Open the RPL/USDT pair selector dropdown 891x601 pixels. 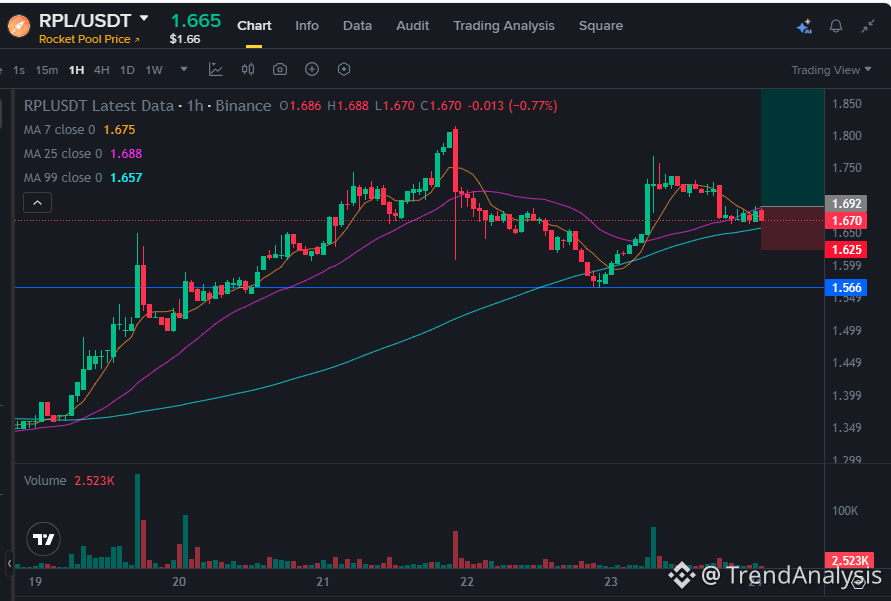point(144,19)
